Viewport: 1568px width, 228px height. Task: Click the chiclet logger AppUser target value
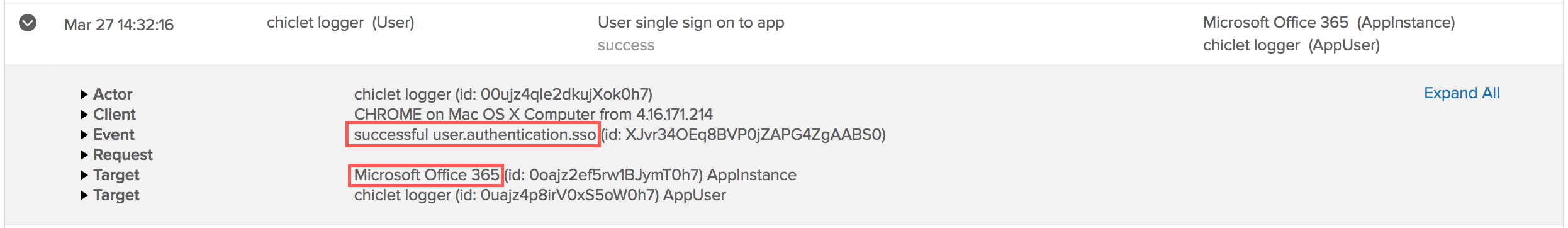(x=540, y=195)
